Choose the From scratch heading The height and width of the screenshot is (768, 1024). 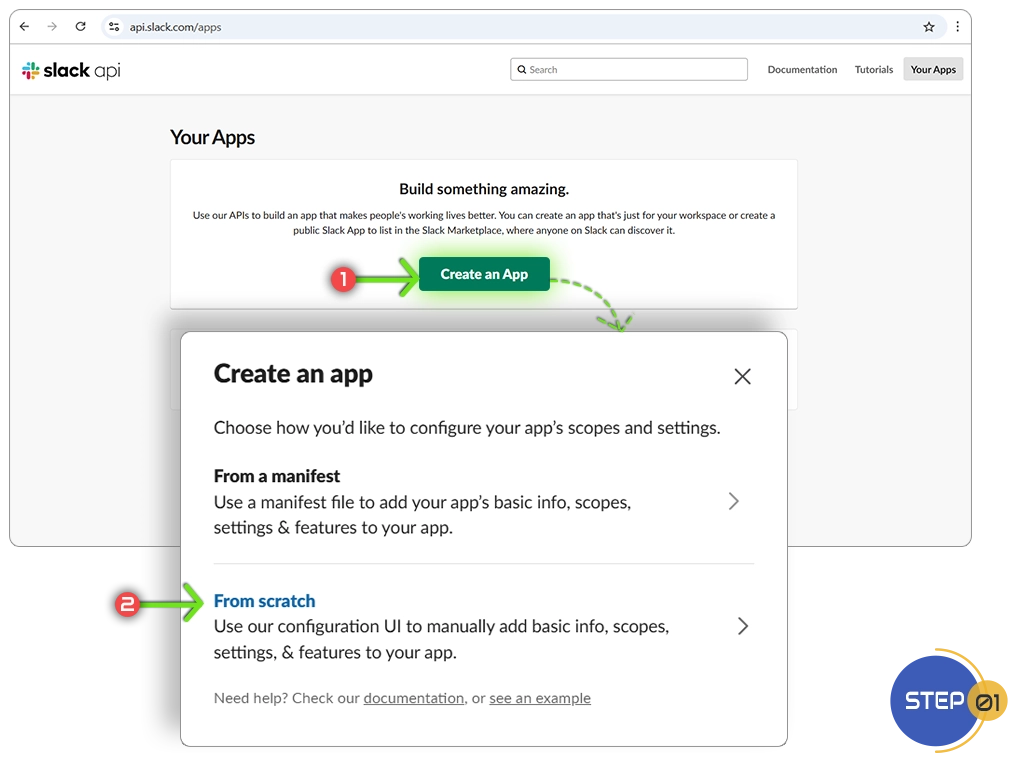click(x=264, y=601)
